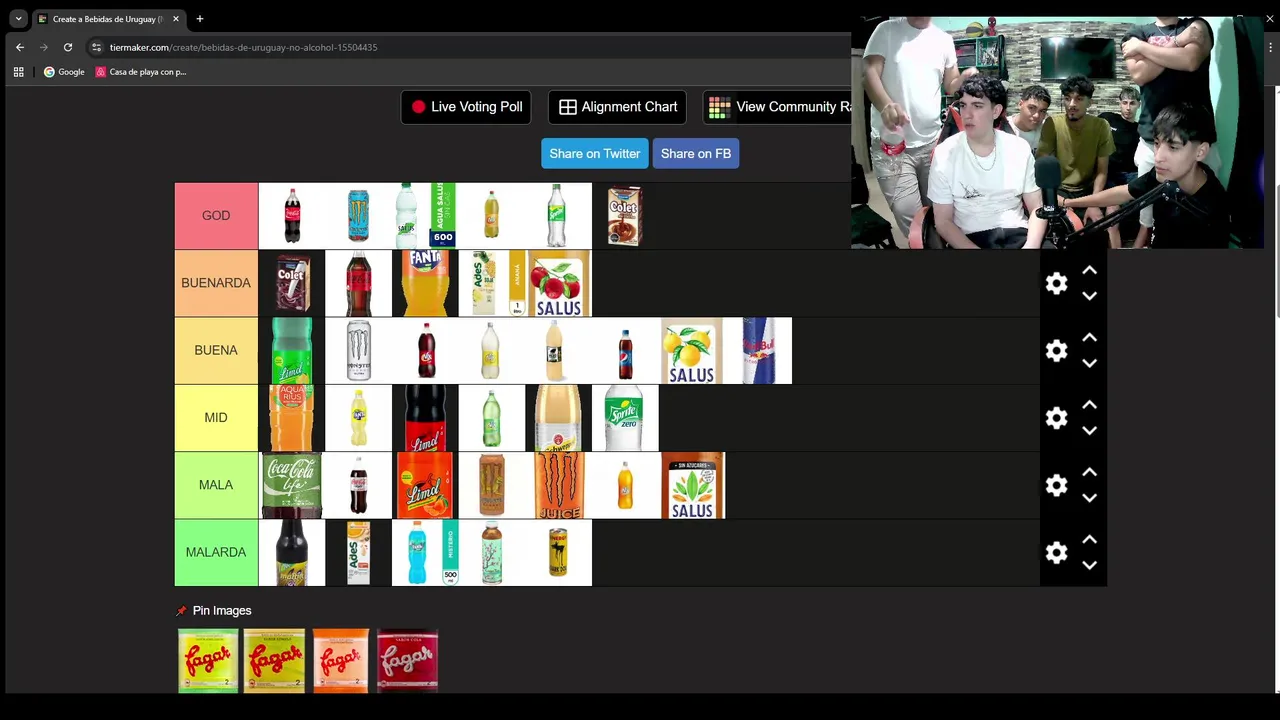1280x720 pixels.
Task: Pick the Aquarius orange bottle in MID row
Action: [291, 418]
